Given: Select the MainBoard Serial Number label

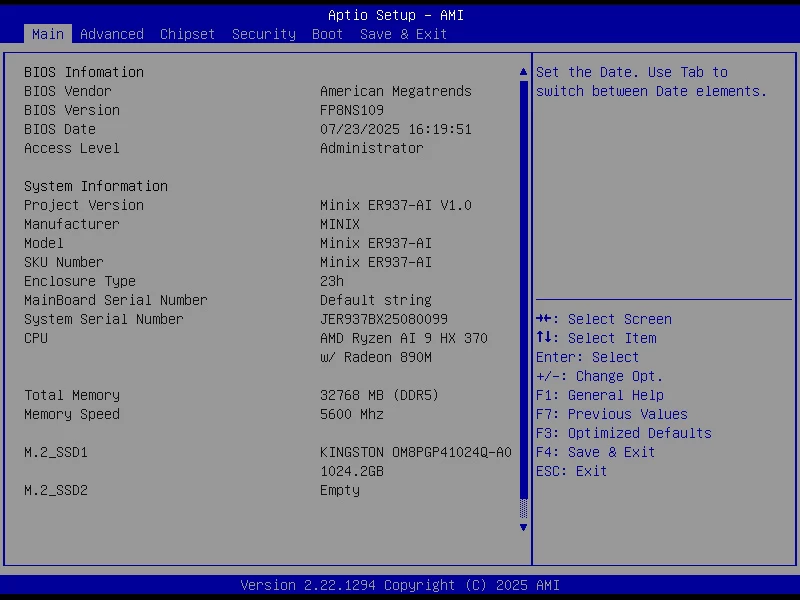Looking at the screenshot, I should click(x=116, y=300).
